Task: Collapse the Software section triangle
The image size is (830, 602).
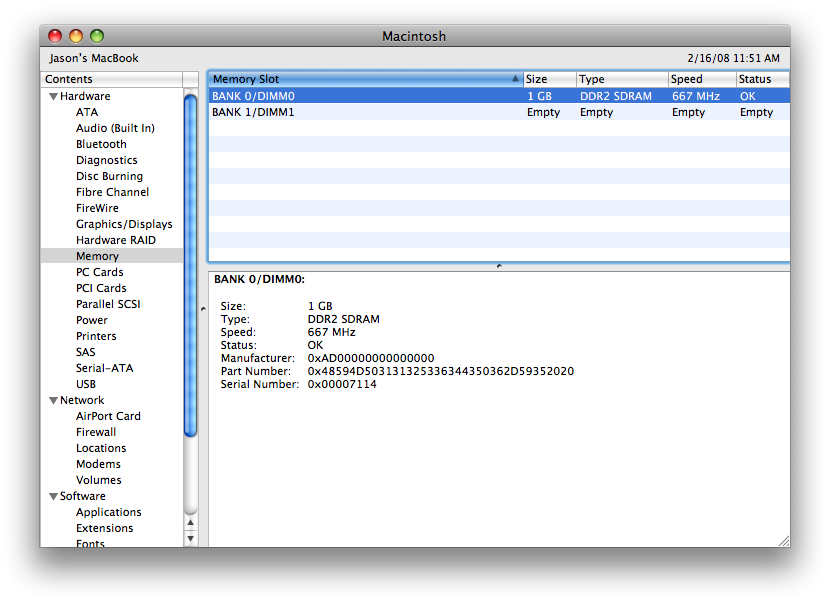Action: [53, 497]
